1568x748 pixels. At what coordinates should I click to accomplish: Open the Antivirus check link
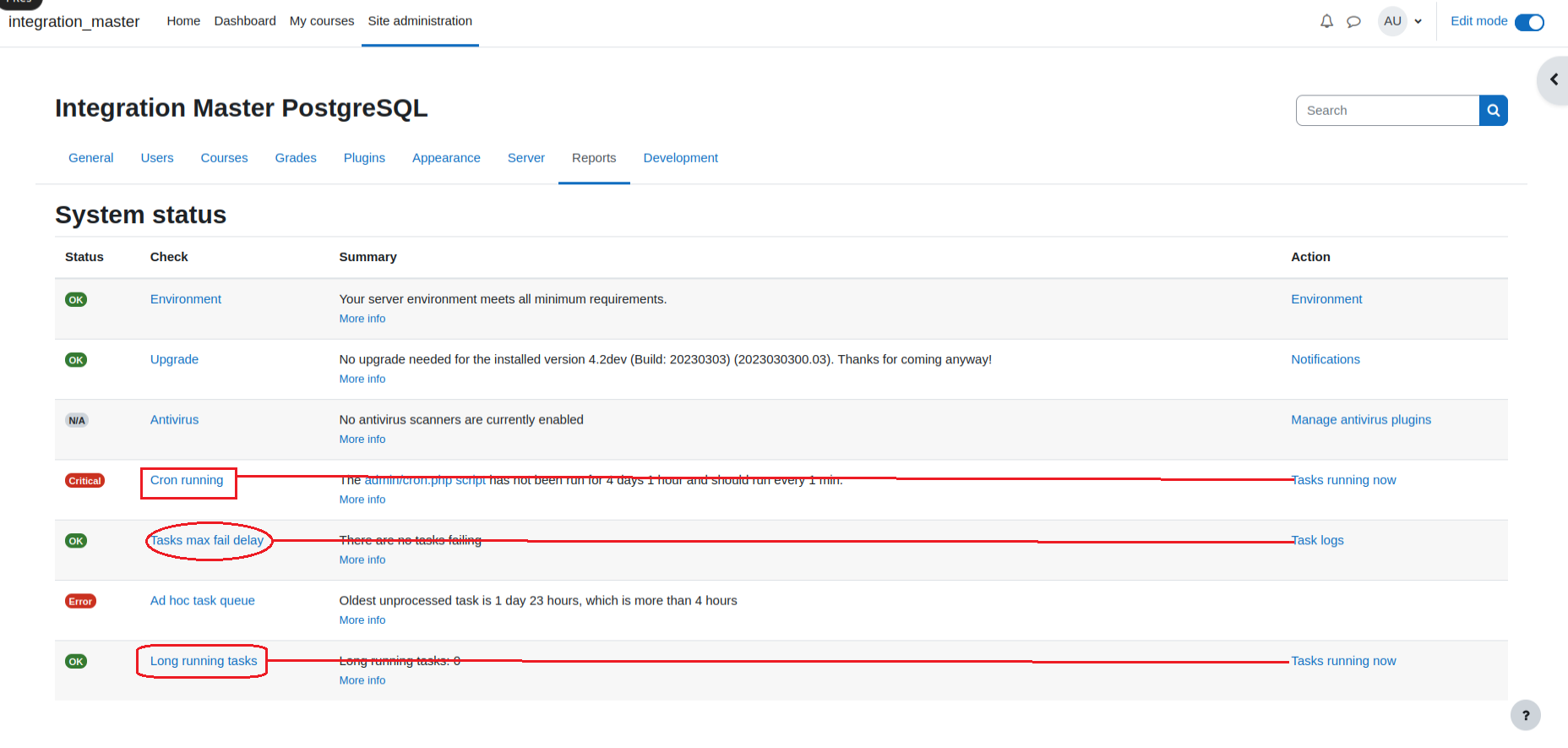174,420
